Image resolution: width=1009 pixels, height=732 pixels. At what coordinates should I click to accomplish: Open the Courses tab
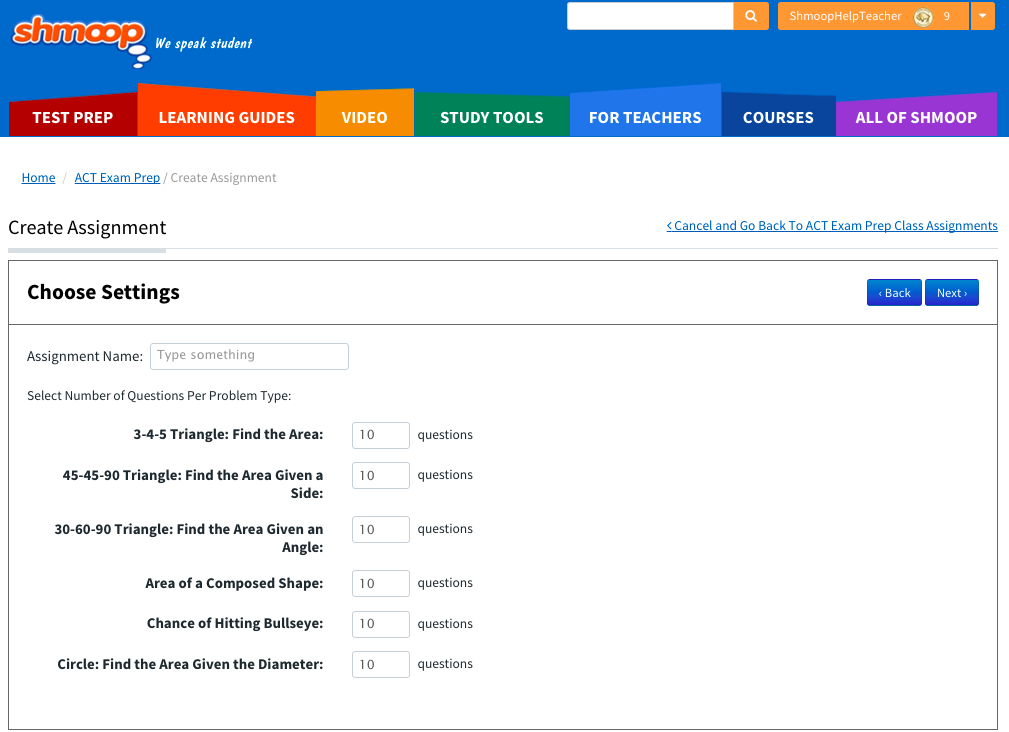click(778, 116)
